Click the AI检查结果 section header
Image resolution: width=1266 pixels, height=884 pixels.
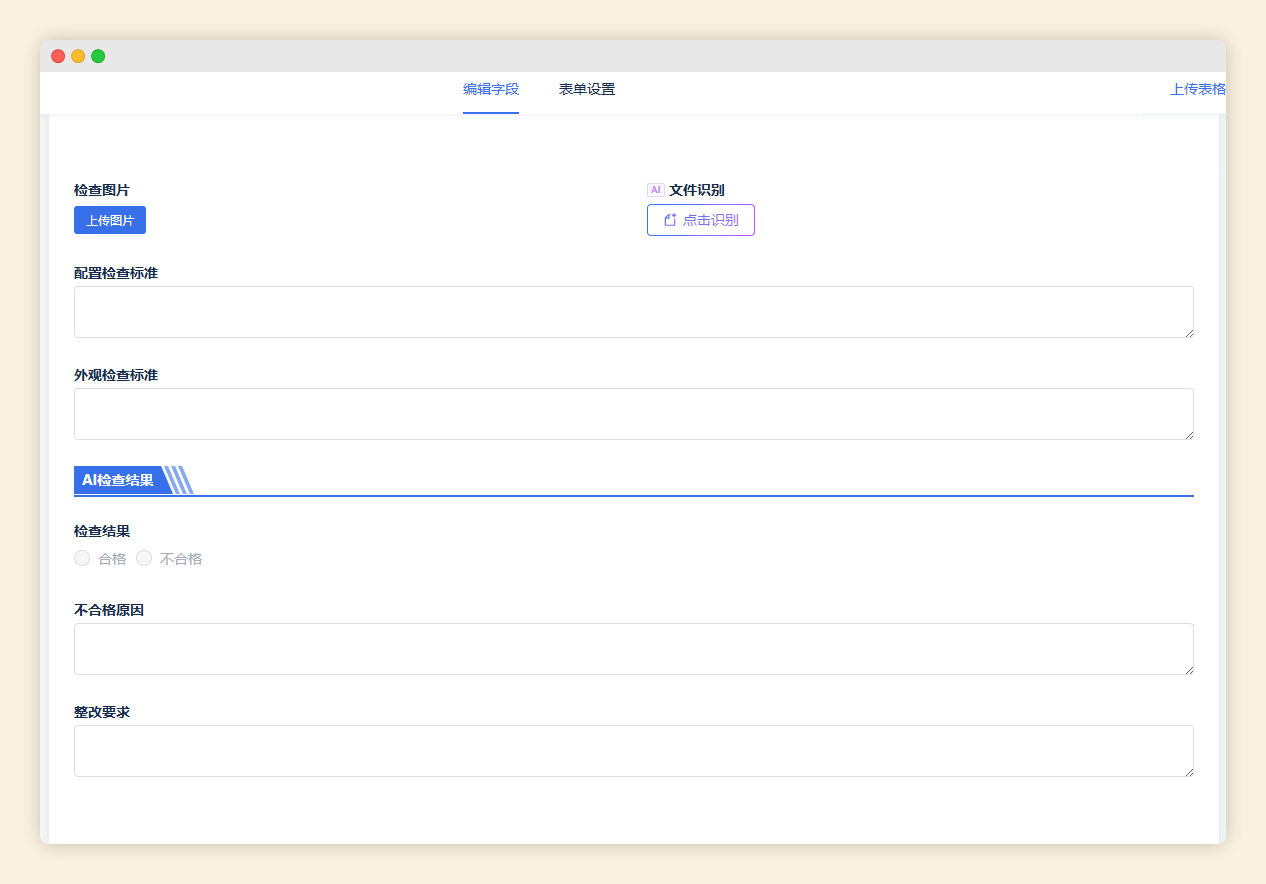point(118,480)
